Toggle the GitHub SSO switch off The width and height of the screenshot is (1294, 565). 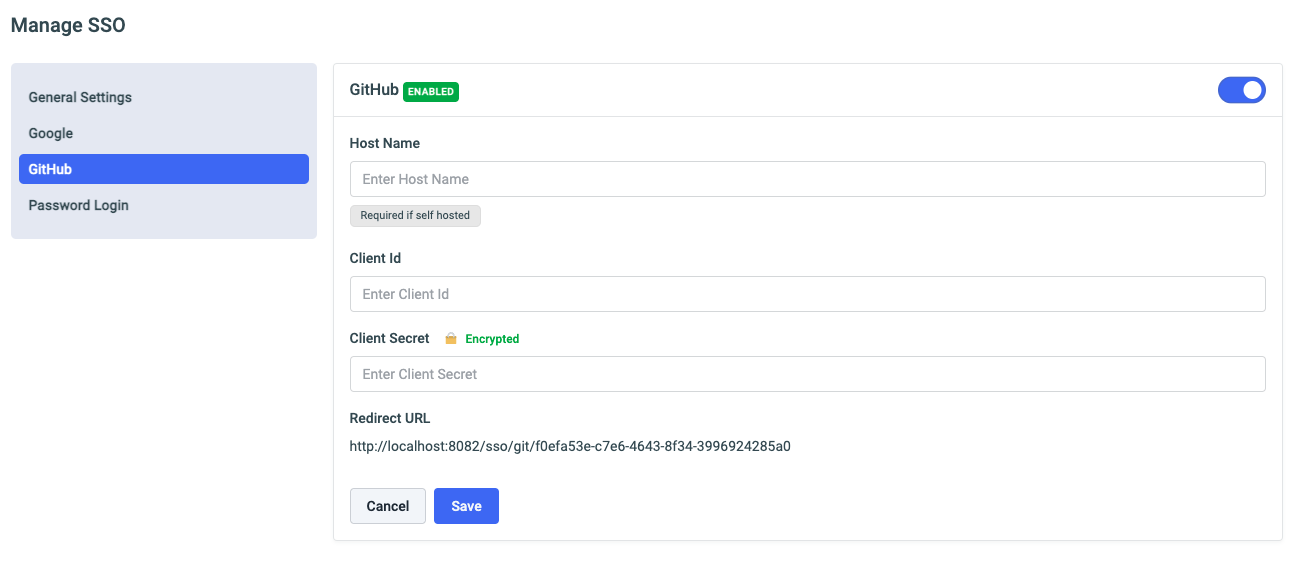[x=1241, y=91]
